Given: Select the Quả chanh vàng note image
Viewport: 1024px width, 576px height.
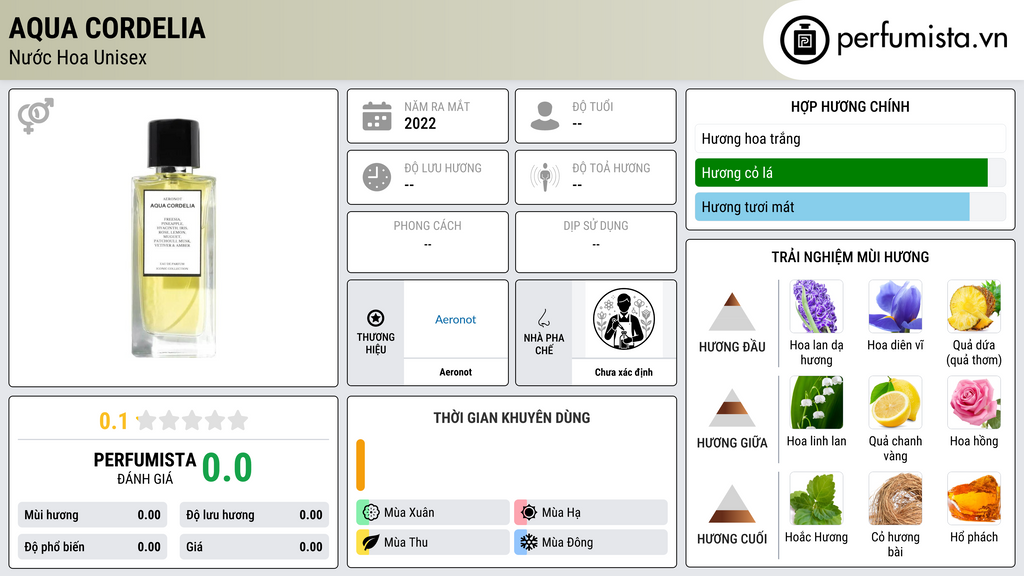Looking at the screenshot, I should [895, 402].
